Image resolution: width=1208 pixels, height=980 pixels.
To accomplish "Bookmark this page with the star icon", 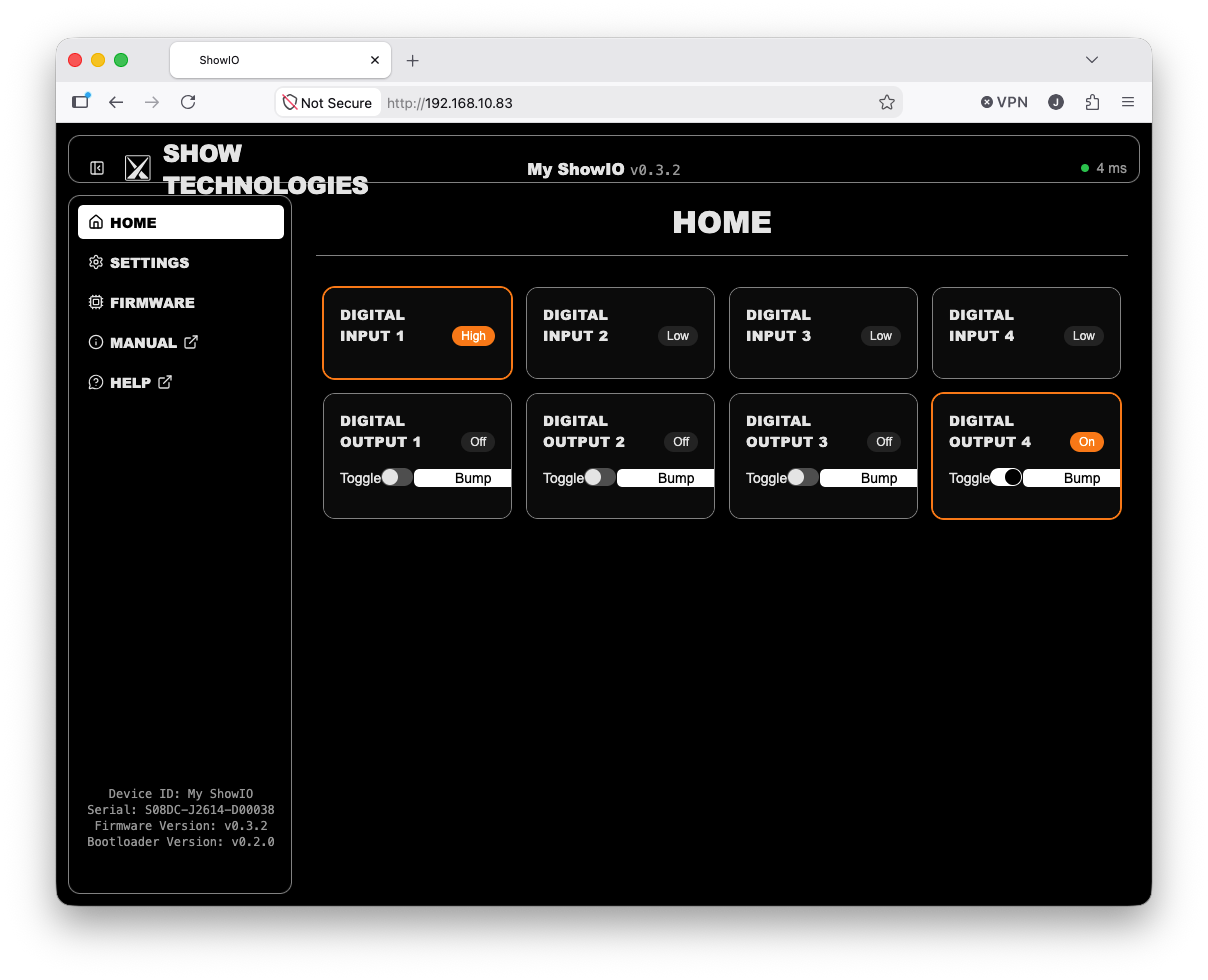I will [887, 102].
